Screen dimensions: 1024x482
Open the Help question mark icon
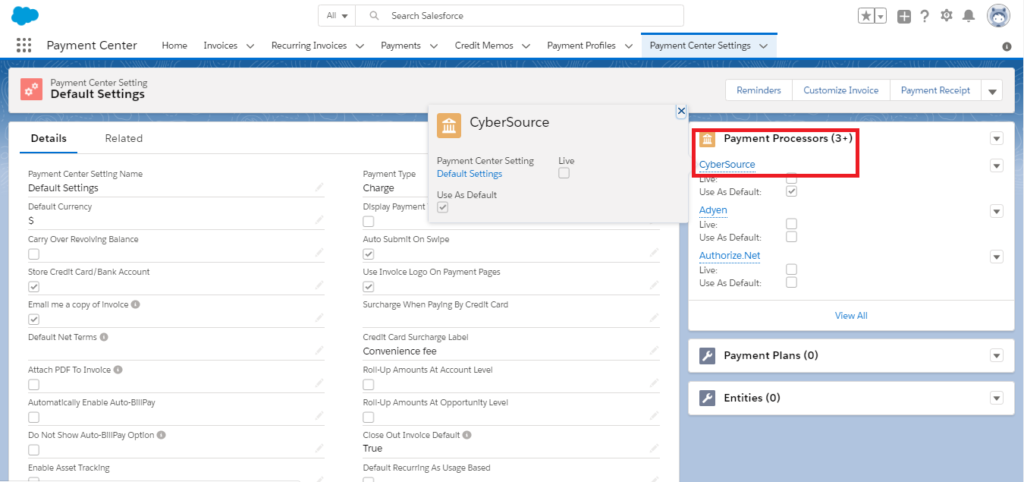click(925, 16)
